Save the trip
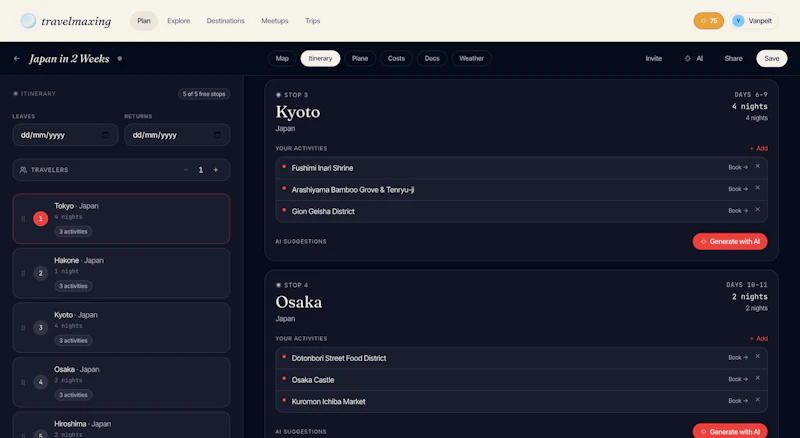Screen dimensions: 800x438 coord(771,59)
